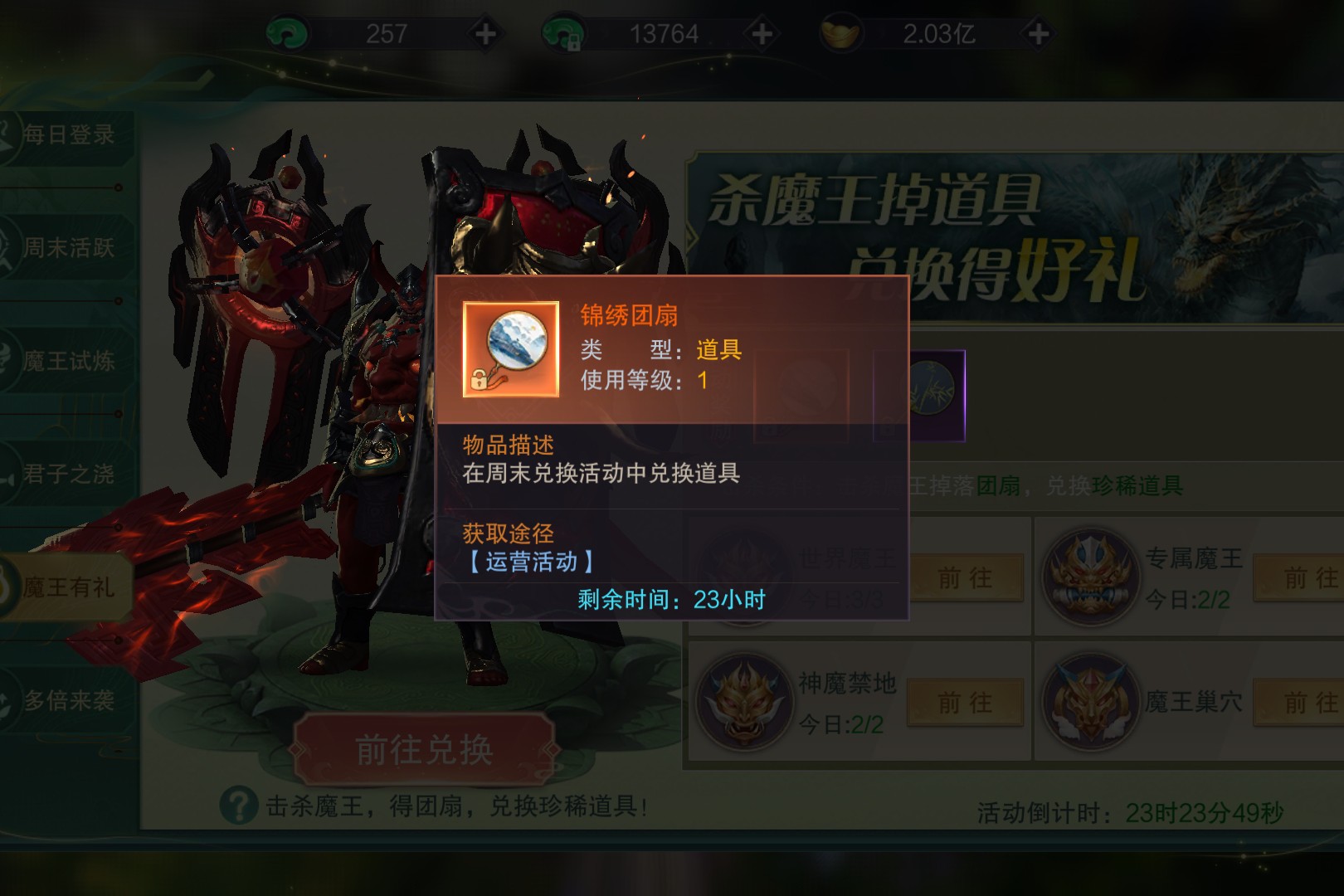Screen dimensions: 1344x896
Task: Click the 运营活动 source link
Action: pos(531,562)
